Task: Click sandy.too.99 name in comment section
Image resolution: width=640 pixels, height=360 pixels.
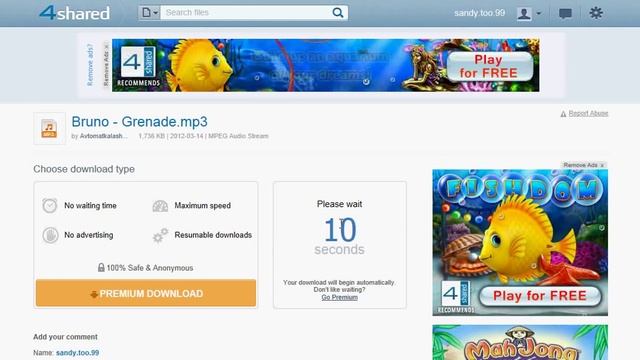Action: [78, 353]
